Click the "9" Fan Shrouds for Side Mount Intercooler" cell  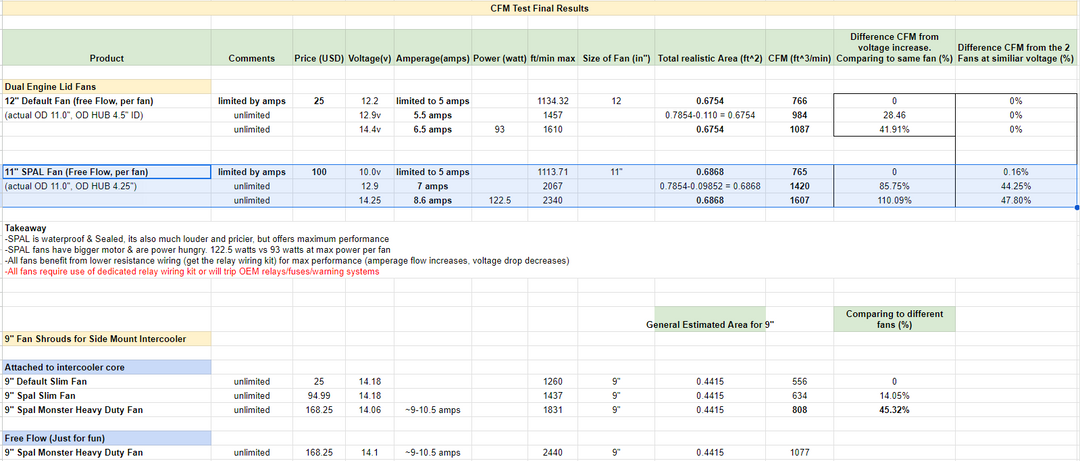coord(96,339)
